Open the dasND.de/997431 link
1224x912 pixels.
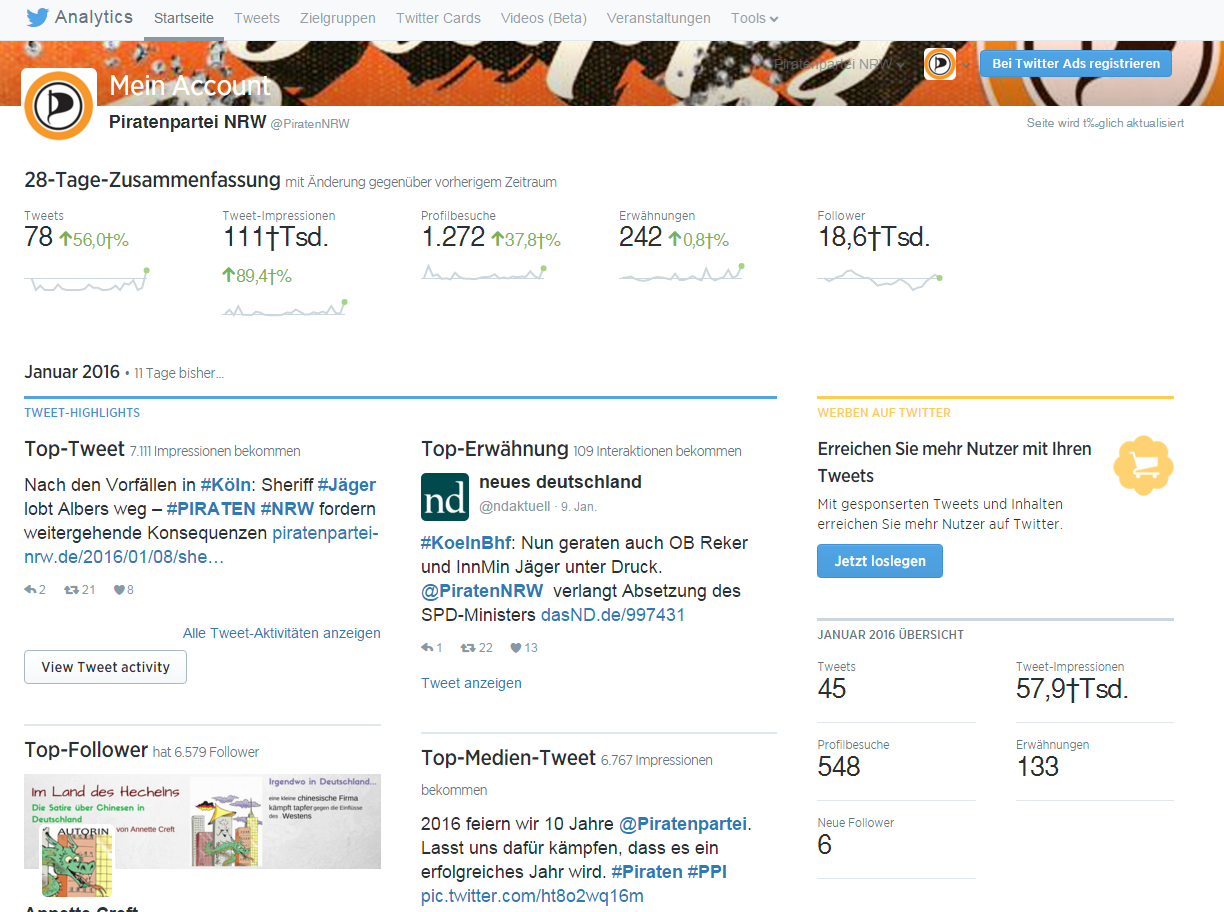click(x=613, y=615)
